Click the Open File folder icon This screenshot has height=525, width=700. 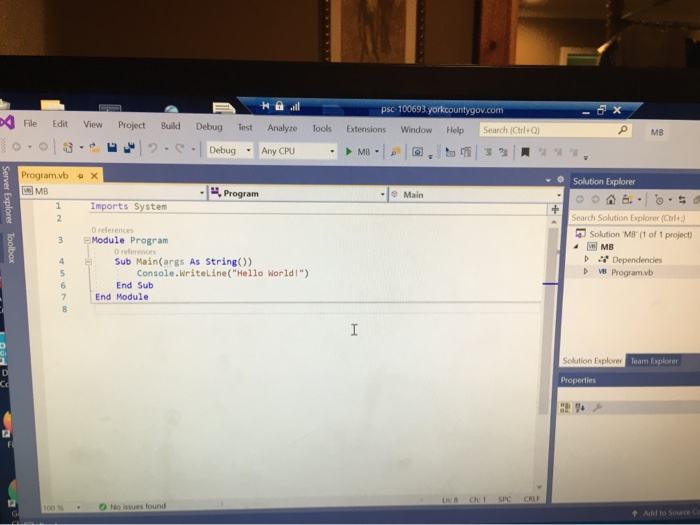click(x=94, y=147)
